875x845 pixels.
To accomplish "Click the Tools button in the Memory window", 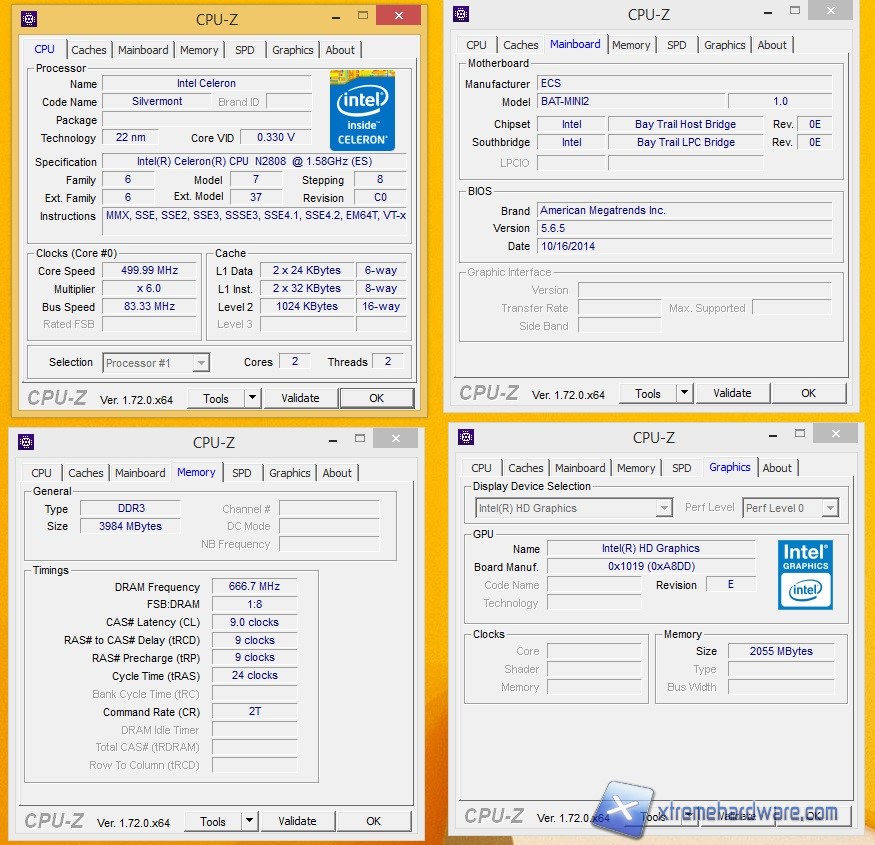I will (x=213, y=821).
